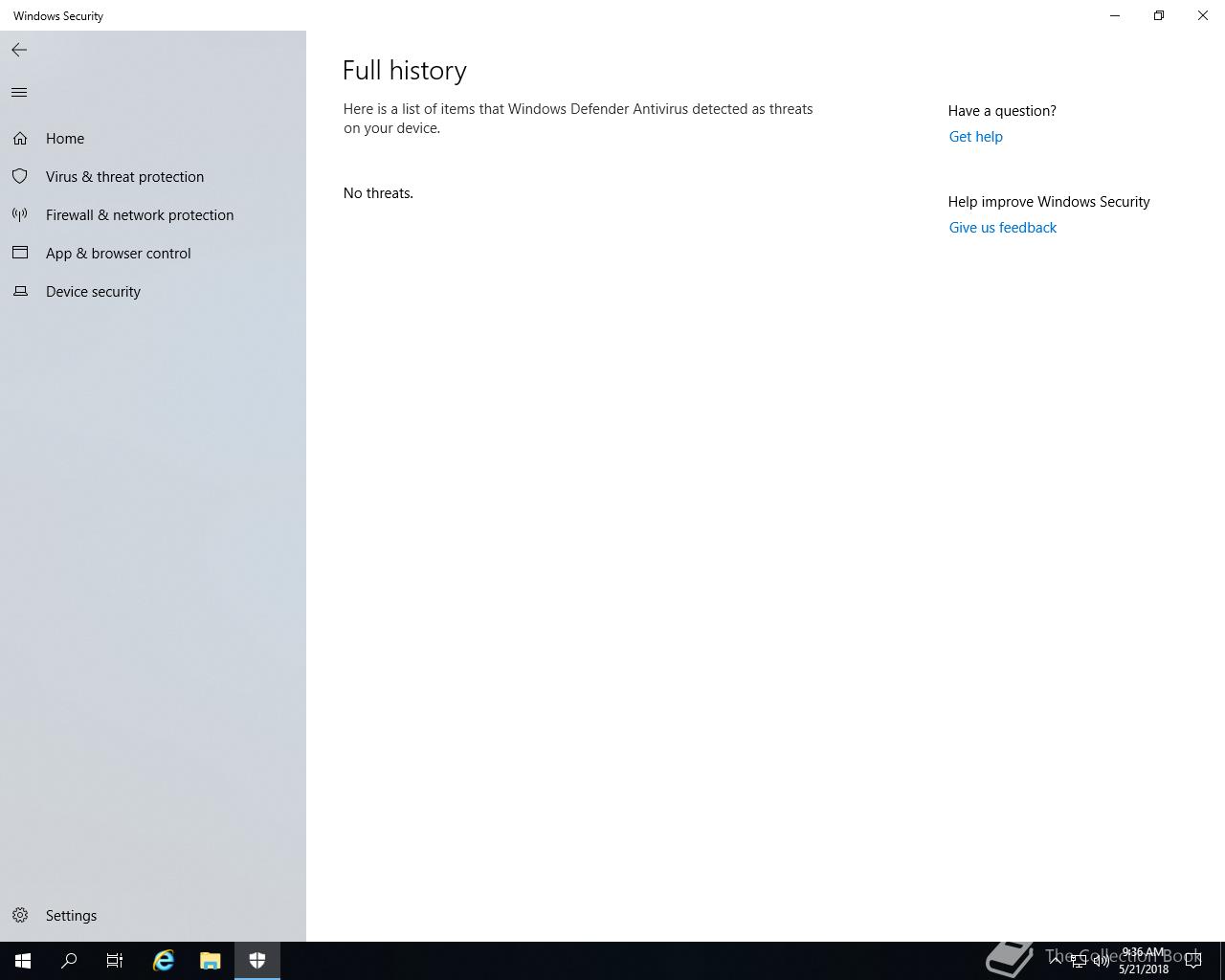The image size is (1225, 980).
Task: Click the 'Full history' heading
Action: click(405, 70)
